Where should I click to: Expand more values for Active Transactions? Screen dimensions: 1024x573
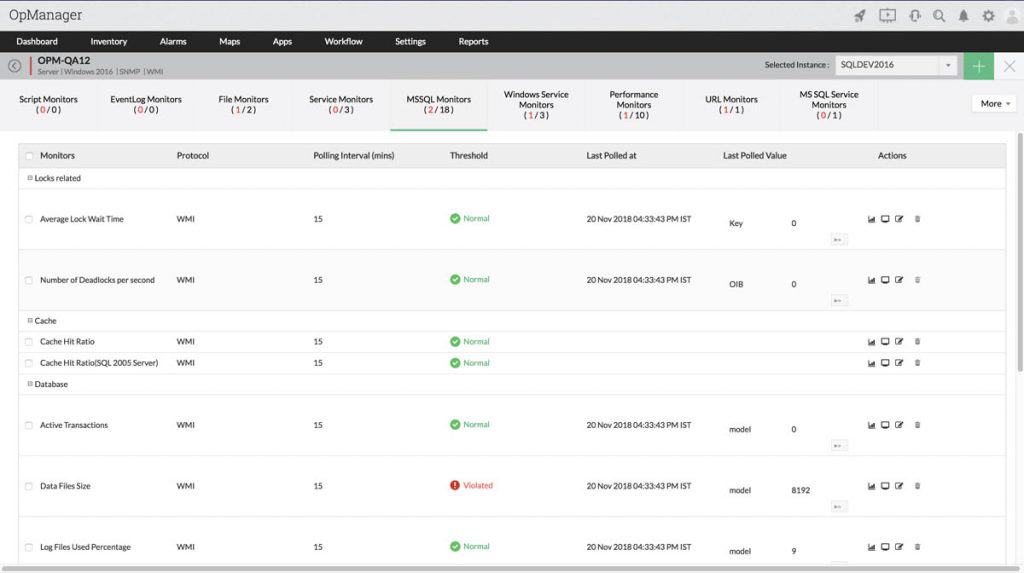pyautogui.click(x=839, y=446)
